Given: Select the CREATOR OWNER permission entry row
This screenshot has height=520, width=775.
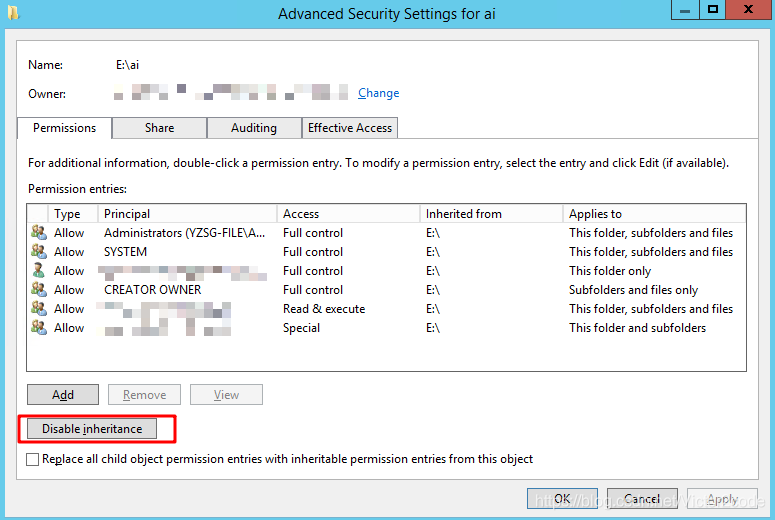Looking at the screenshot, I should coord(386,290).
